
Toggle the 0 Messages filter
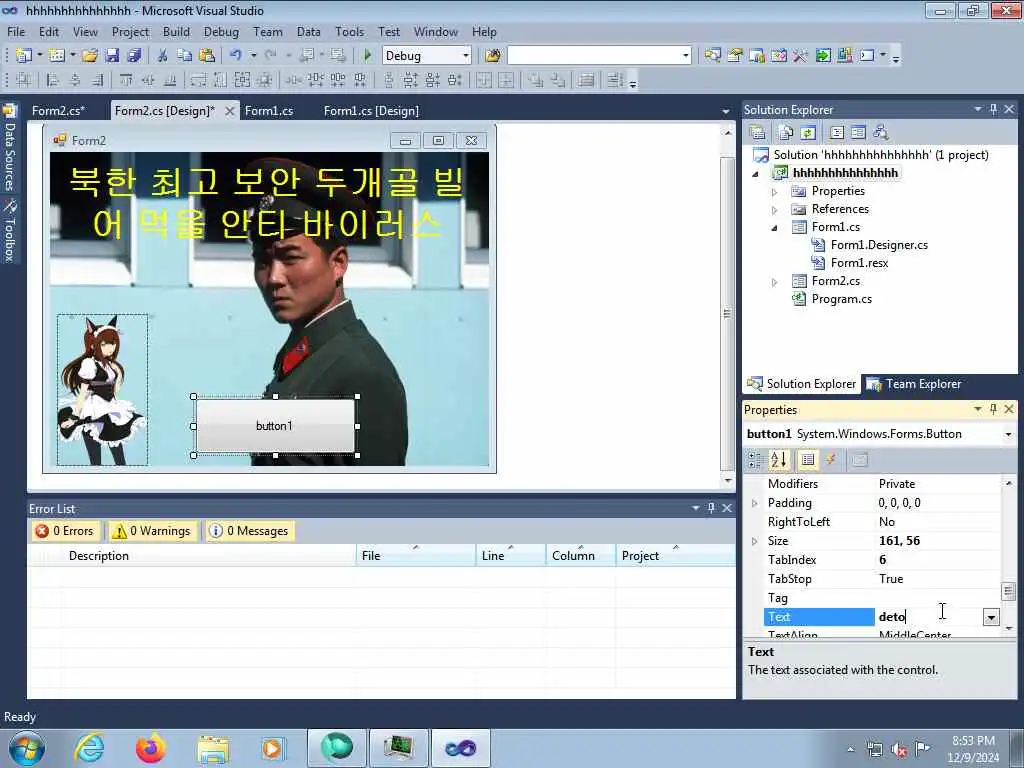point(249,531)
